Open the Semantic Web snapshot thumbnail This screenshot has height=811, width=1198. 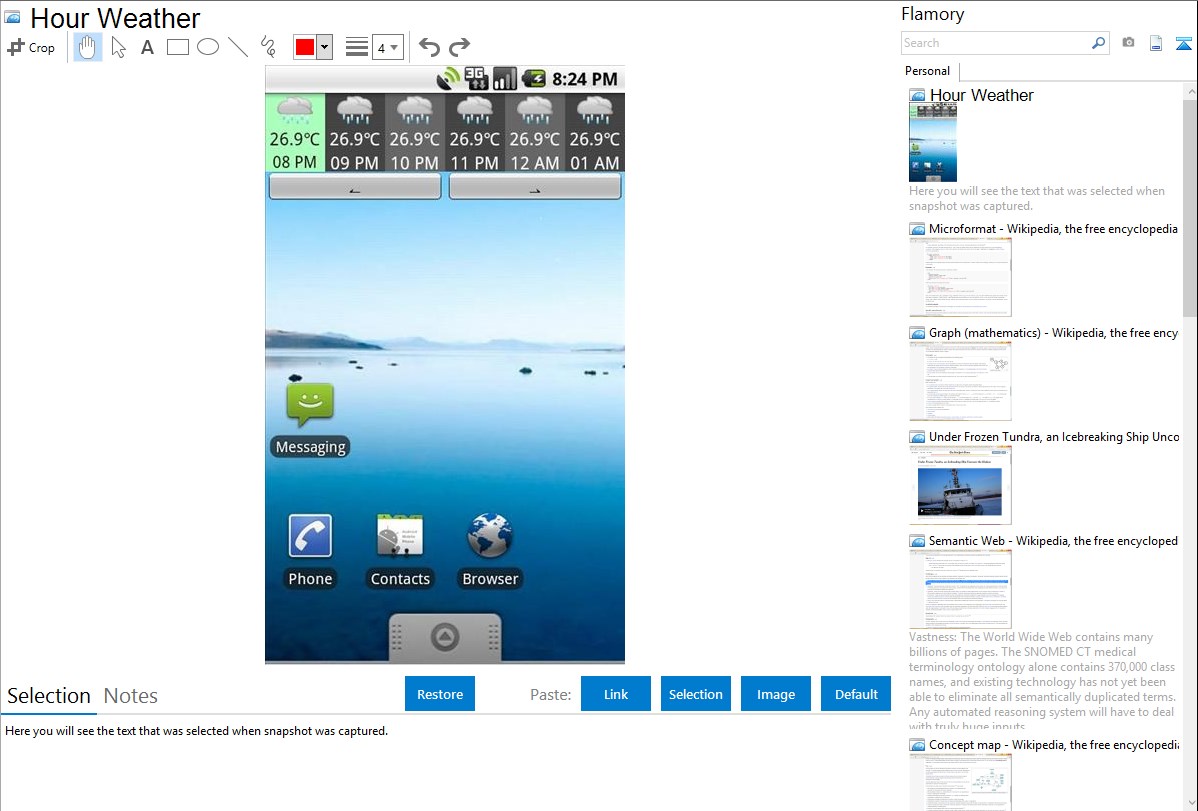[960, 589]
